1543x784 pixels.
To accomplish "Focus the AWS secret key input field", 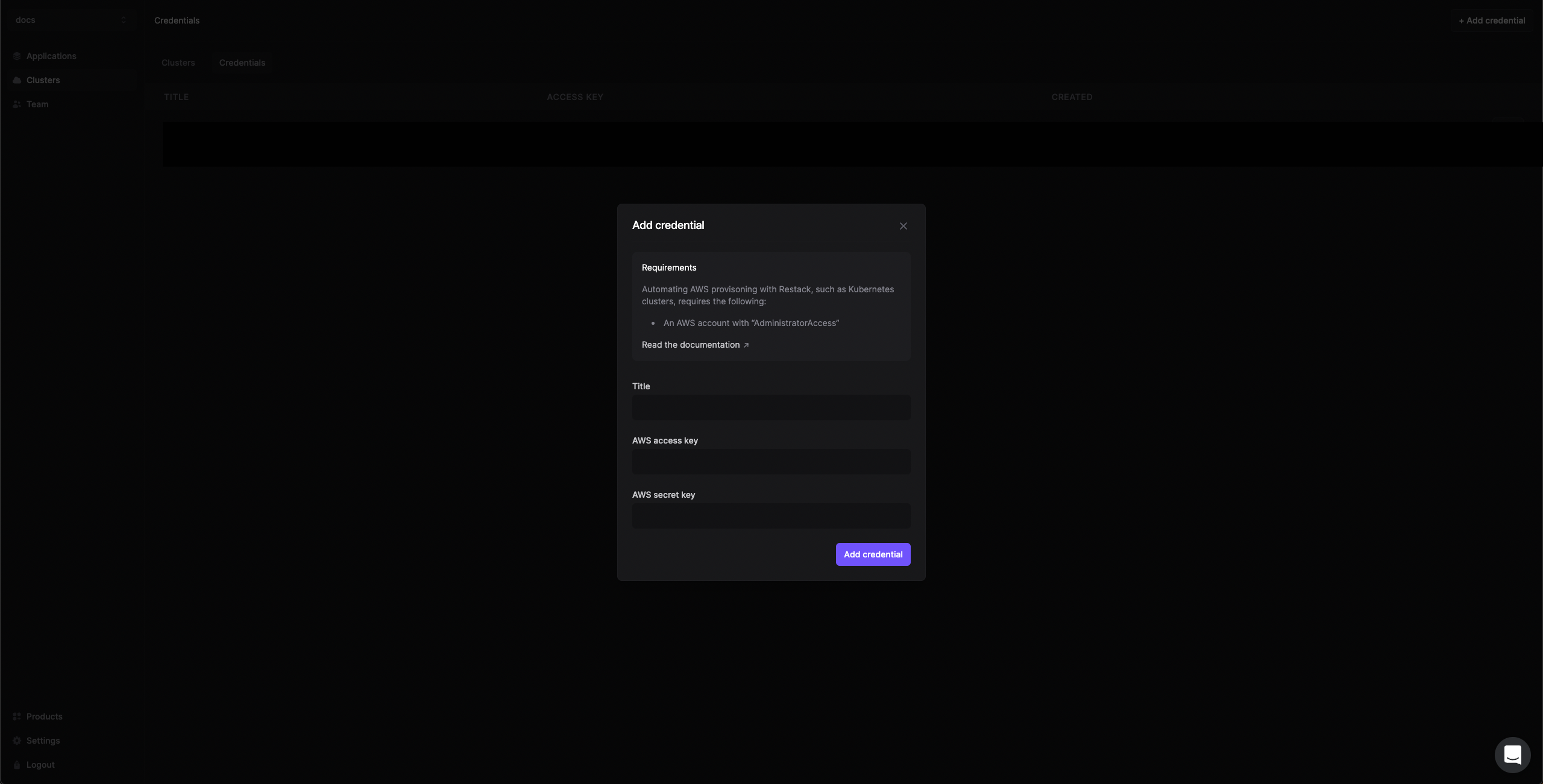I will coord(771,516).
